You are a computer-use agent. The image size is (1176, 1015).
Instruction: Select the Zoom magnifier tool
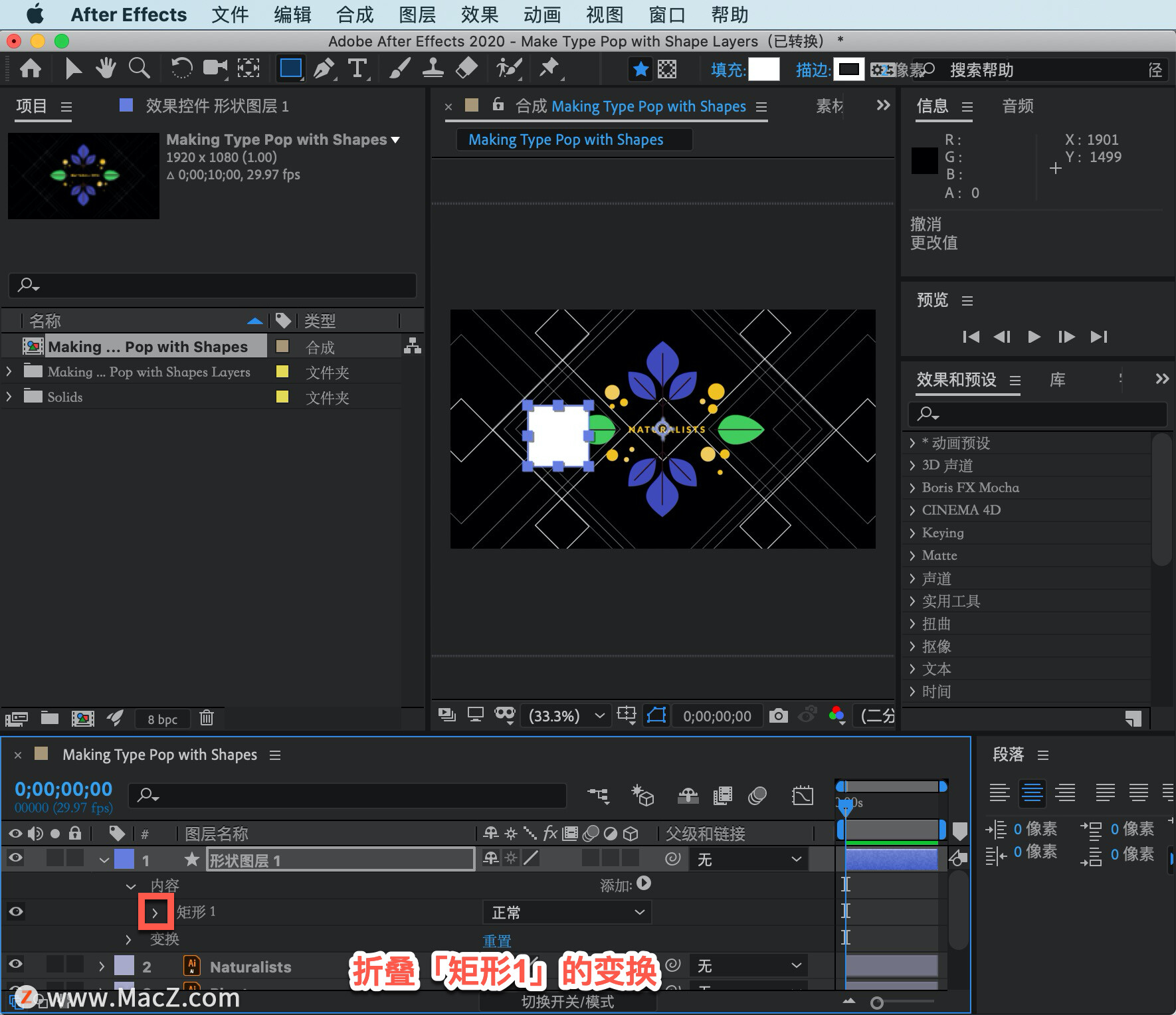[139, 68]
